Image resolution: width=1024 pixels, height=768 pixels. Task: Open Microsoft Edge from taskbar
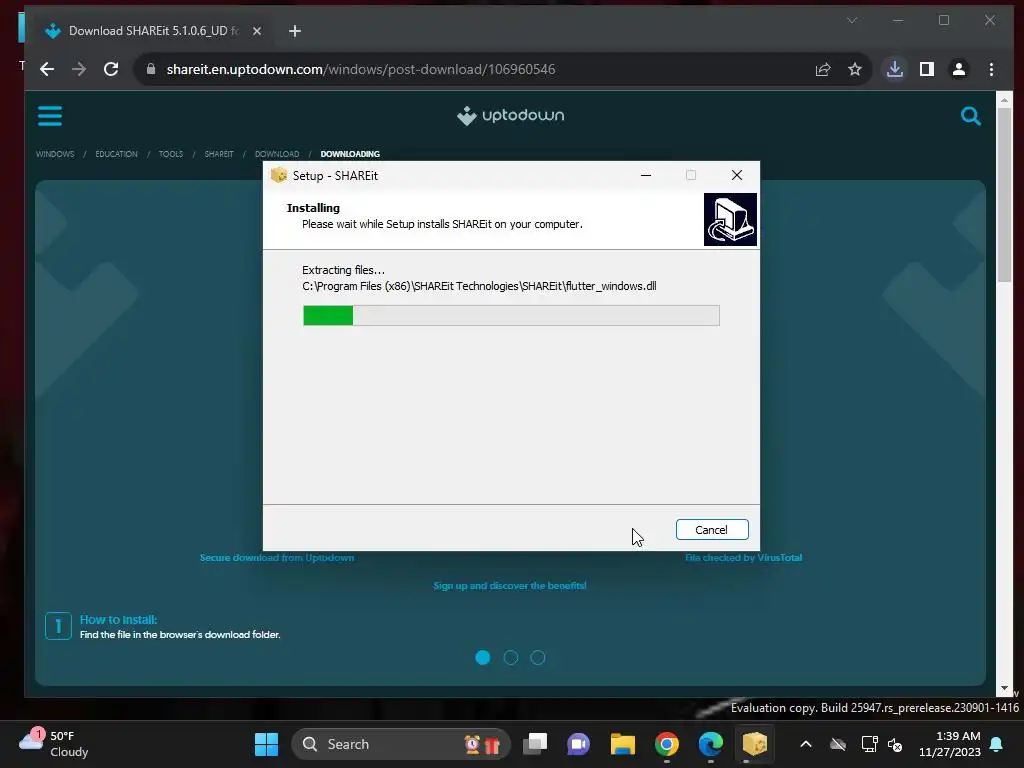click(x=711, y=744)
